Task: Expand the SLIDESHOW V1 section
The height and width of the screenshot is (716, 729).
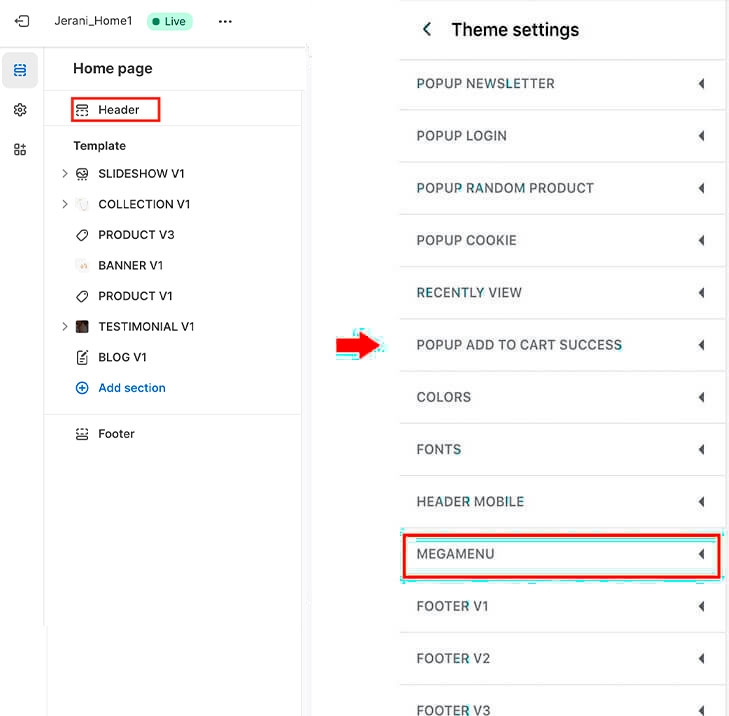Action: pyautogui.click(x=65, y=173)
